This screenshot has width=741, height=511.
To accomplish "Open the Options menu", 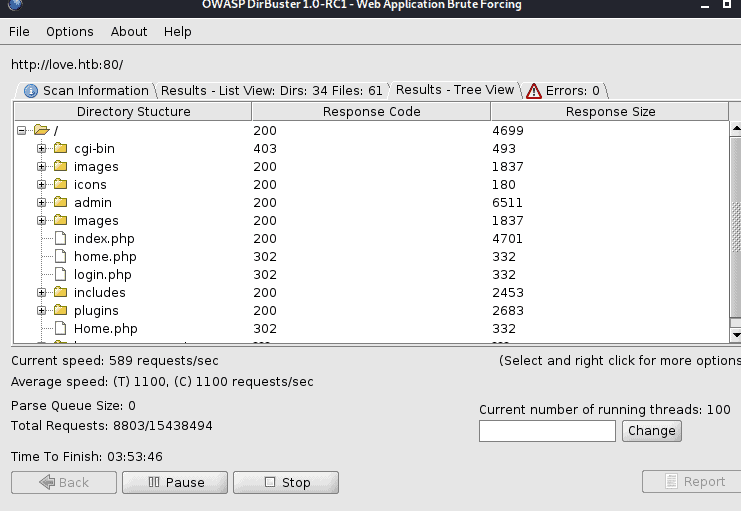I will pyautogui.click(x=69, y=32).
